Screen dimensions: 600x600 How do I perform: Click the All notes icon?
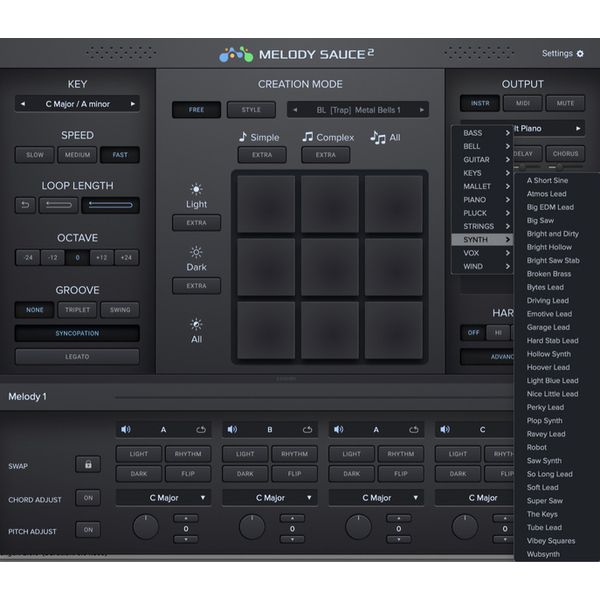(378, 137)
